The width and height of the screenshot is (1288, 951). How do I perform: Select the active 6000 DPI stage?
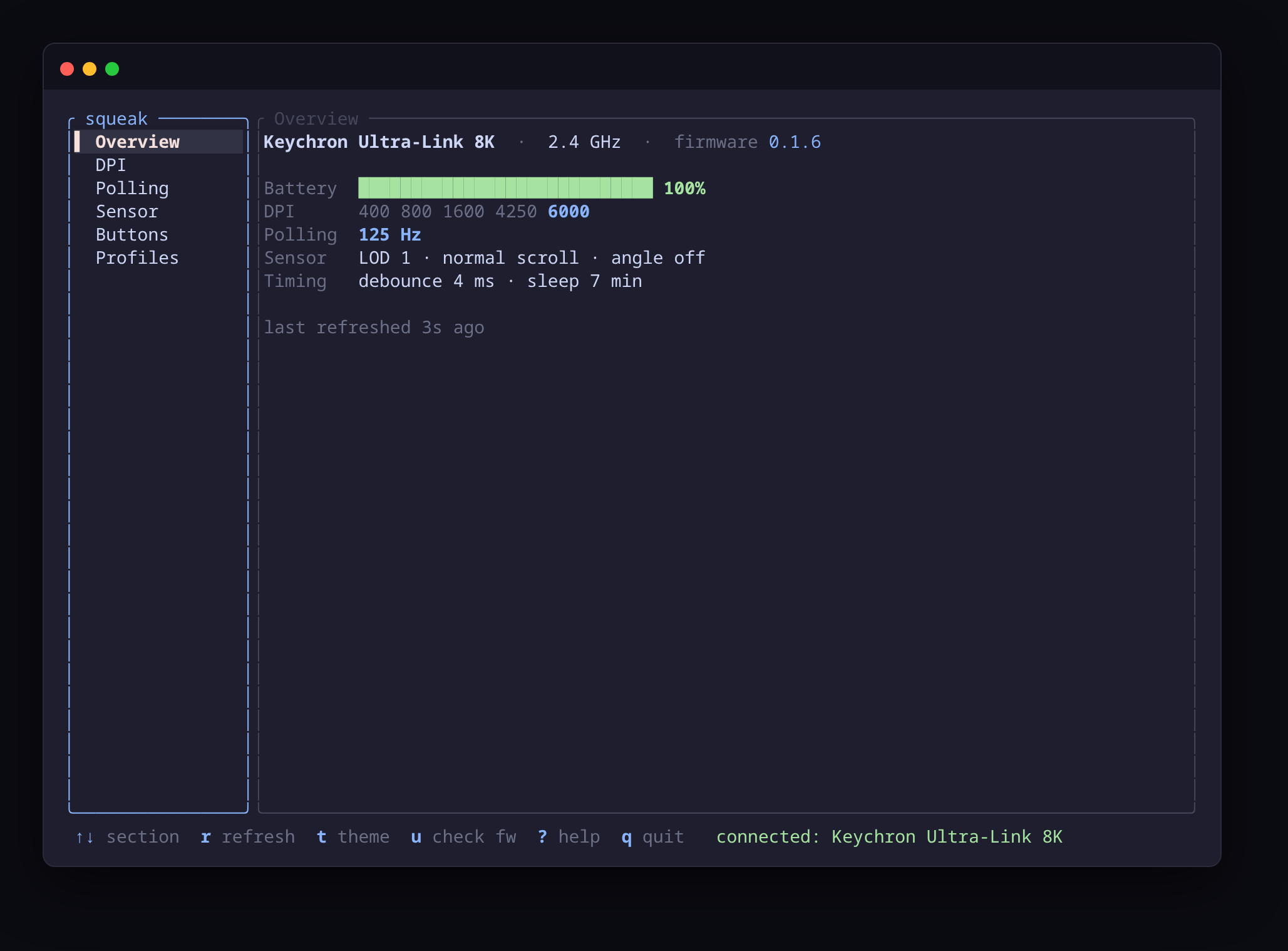[x=569, y=211]
